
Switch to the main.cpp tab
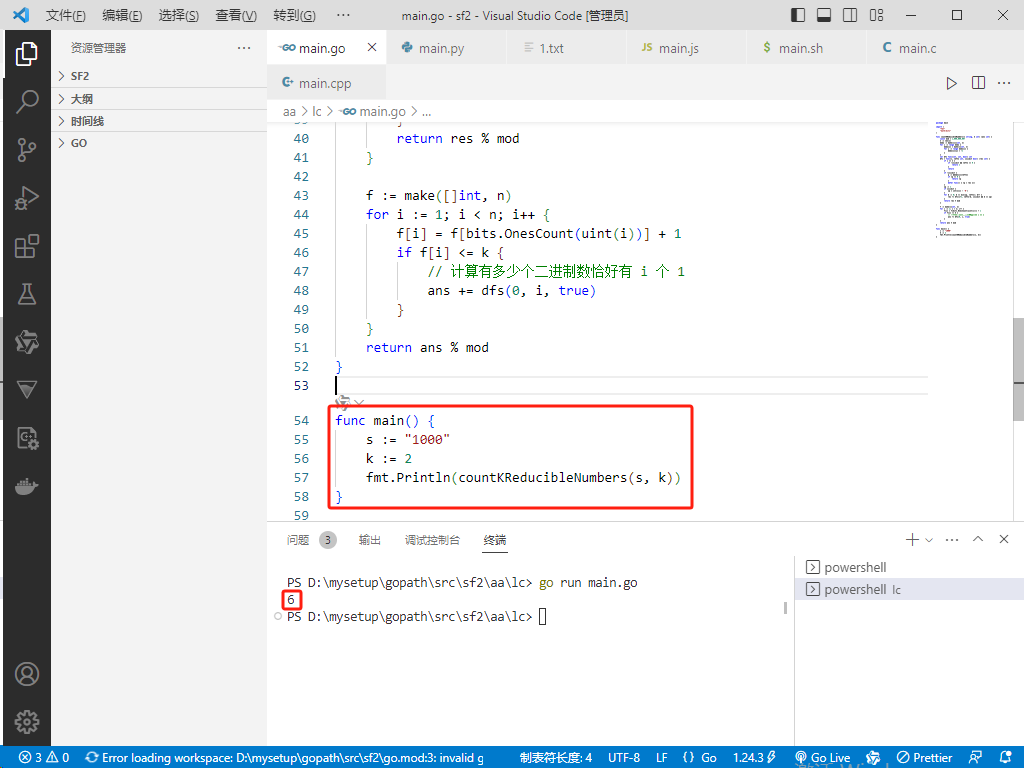click(x=325, y=83)
